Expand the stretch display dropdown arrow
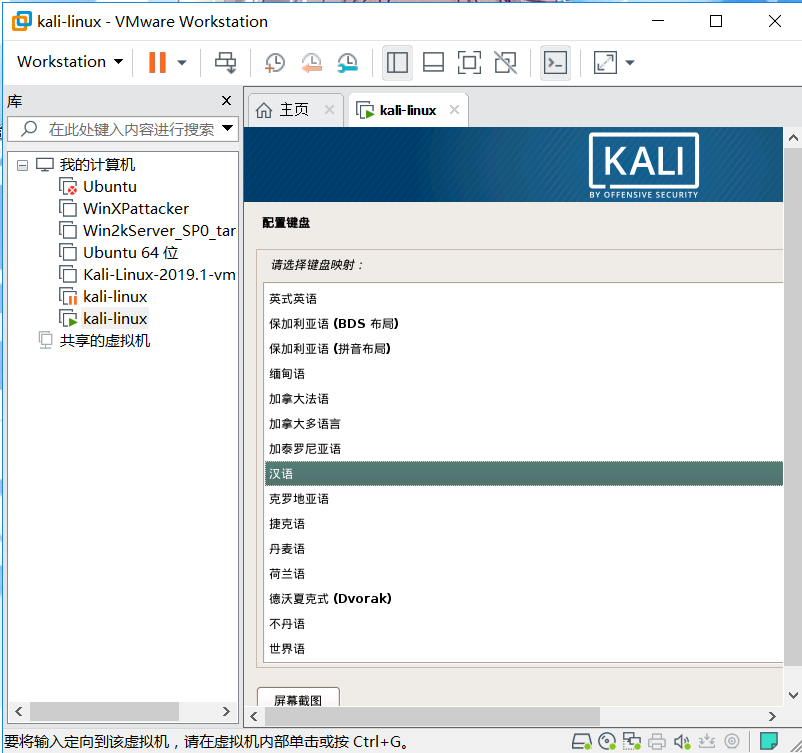Screen dimensions: 802x753 tap(630, 63)
